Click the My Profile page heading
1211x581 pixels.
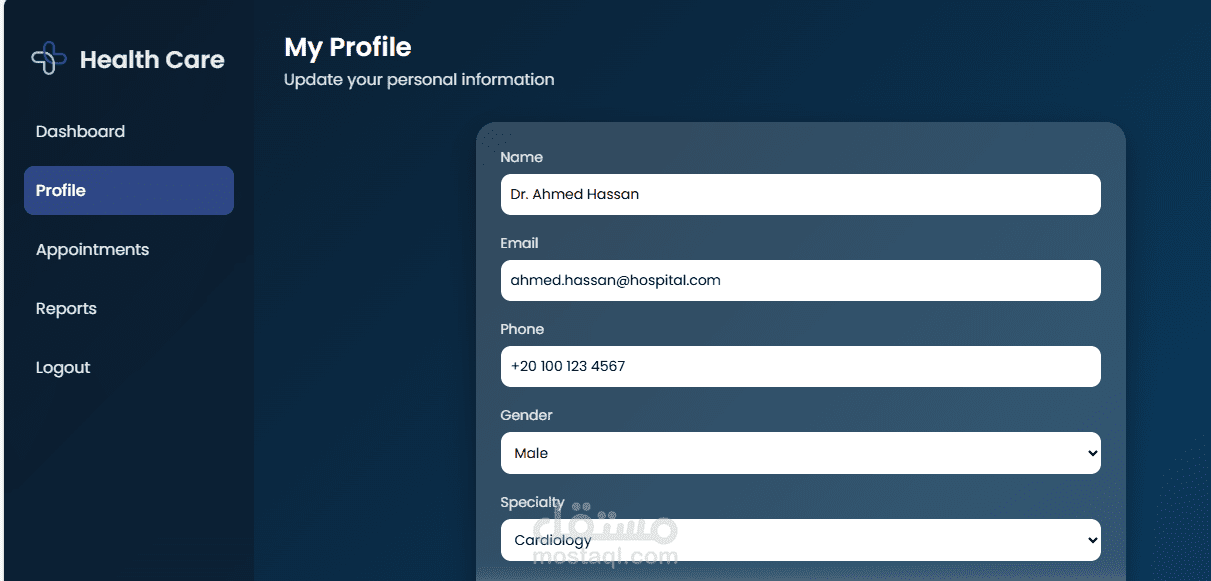(x=348, y=47)
